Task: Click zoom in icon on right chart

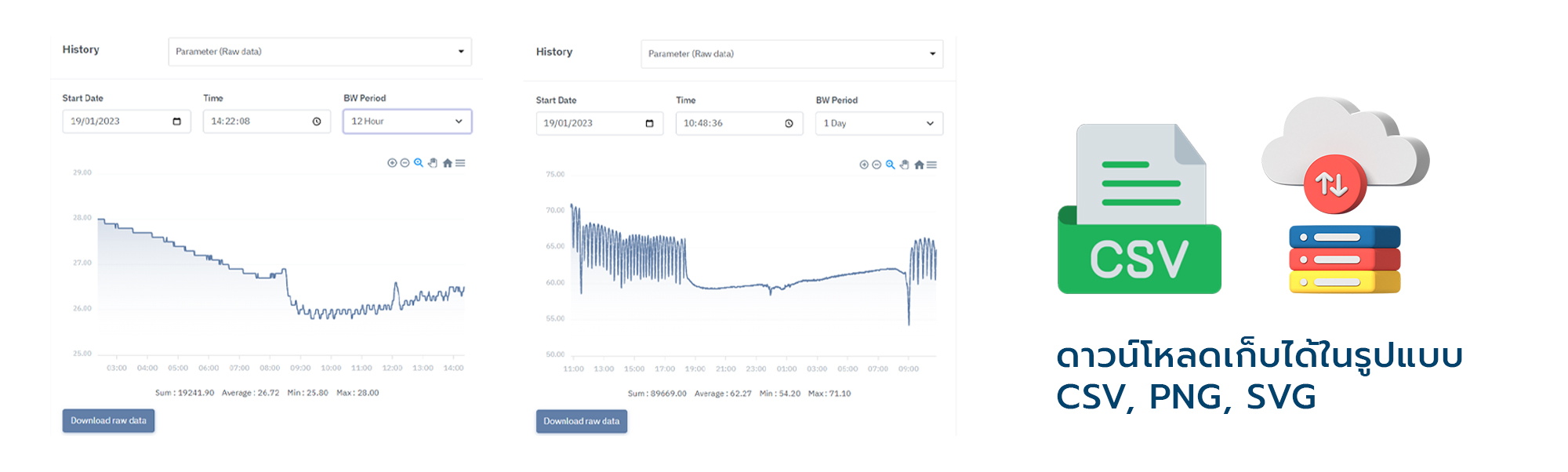Action: (x=864, y=165)
